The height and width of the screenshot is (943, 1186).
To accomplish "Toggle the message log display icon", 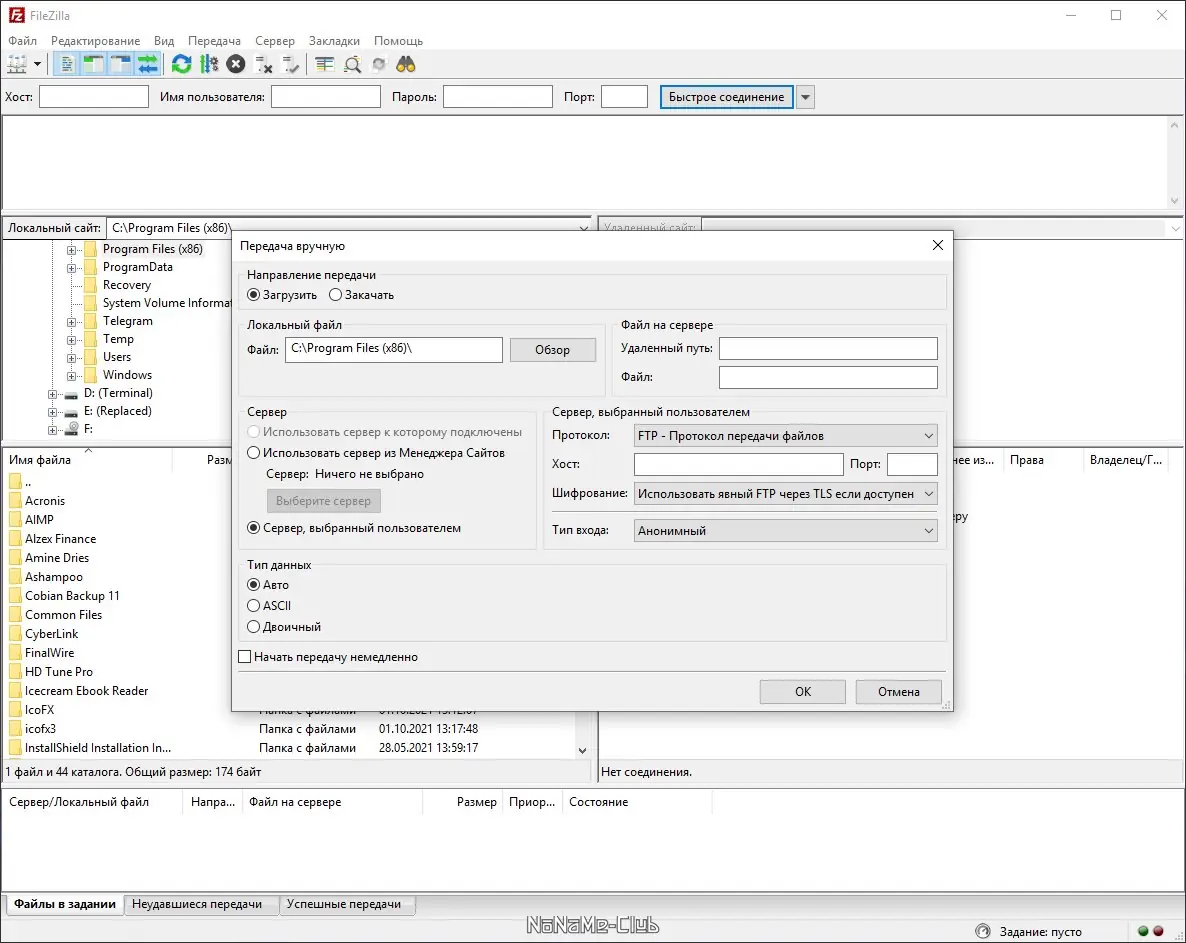I will [68, 64].
